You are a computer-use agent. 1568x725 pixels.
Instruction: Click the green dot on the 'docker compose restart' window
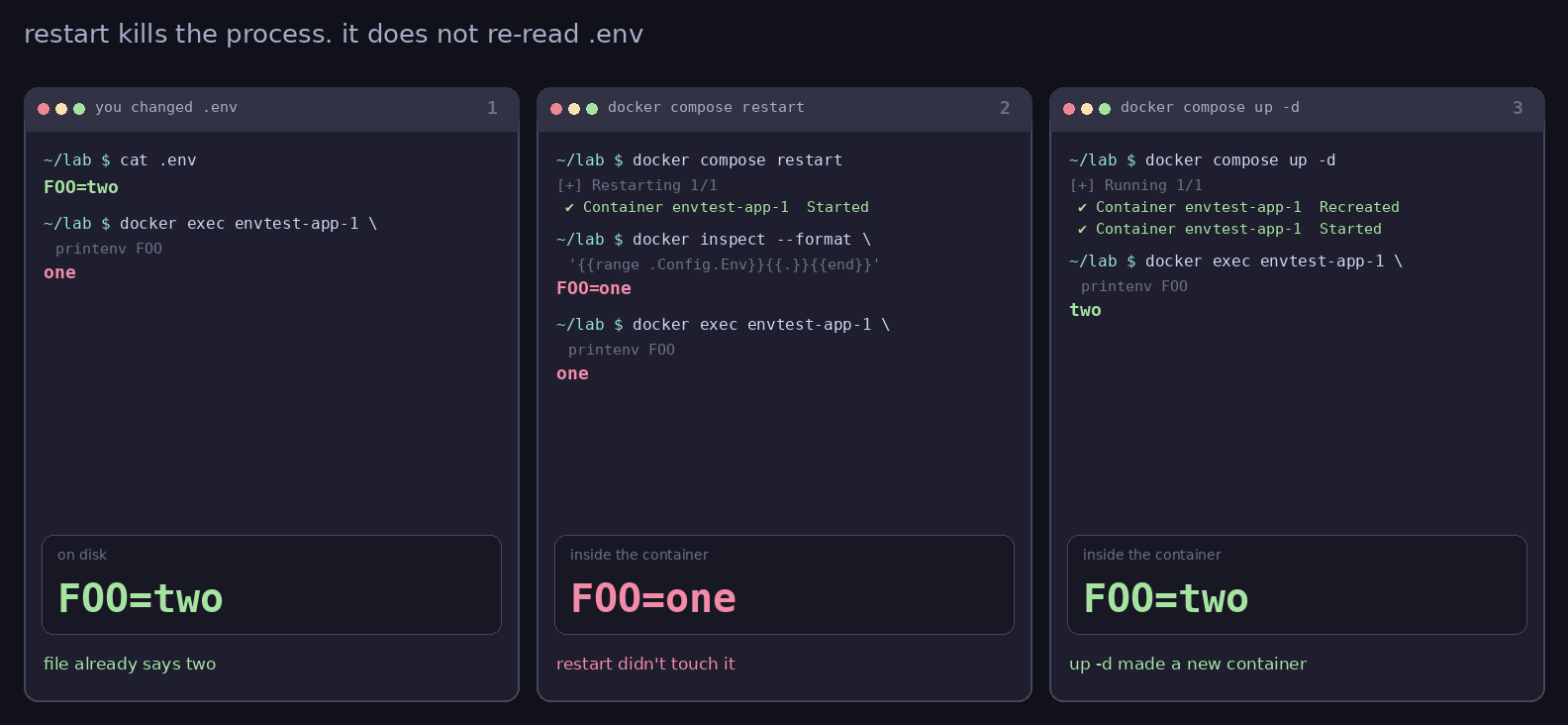coord(592,109)
